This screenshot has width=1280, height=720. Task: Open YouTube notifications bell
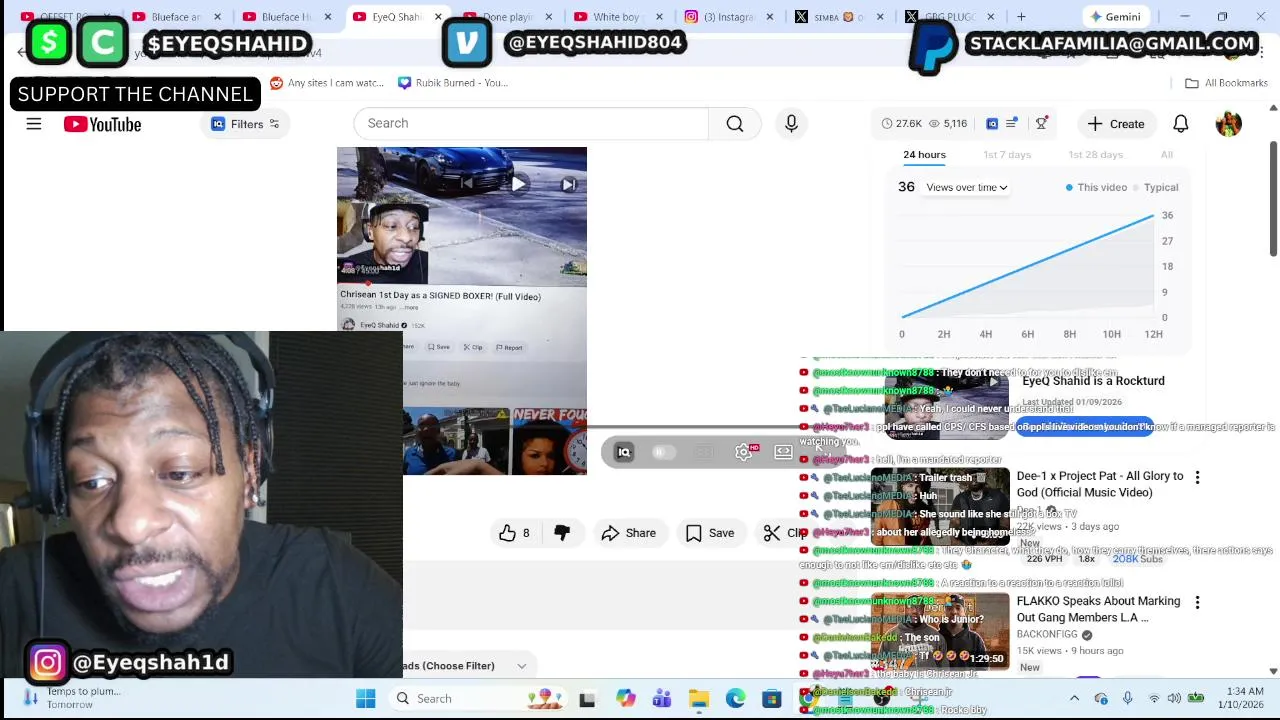click(1181, 124)
